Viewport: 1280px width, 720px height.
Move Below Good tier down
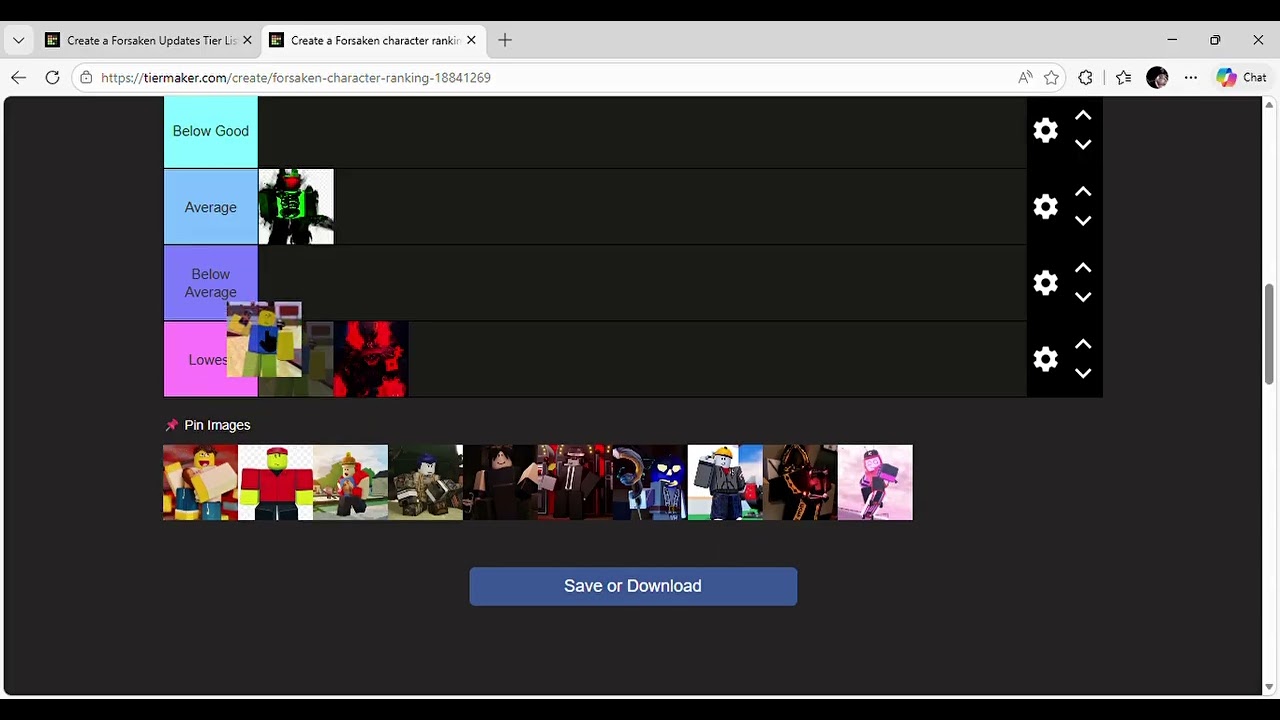pyautogui.click(x=1083, y=145)
